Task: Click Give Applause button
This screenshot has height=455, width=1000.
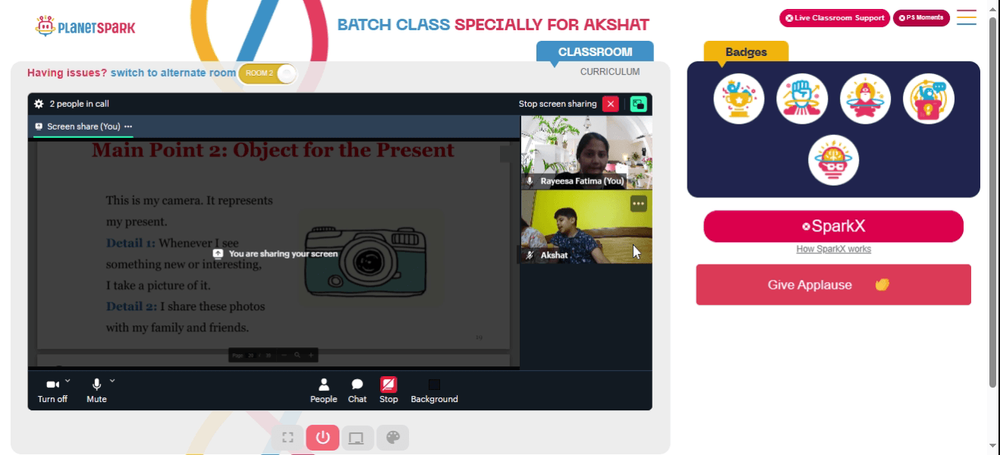Action: (834, 285)
